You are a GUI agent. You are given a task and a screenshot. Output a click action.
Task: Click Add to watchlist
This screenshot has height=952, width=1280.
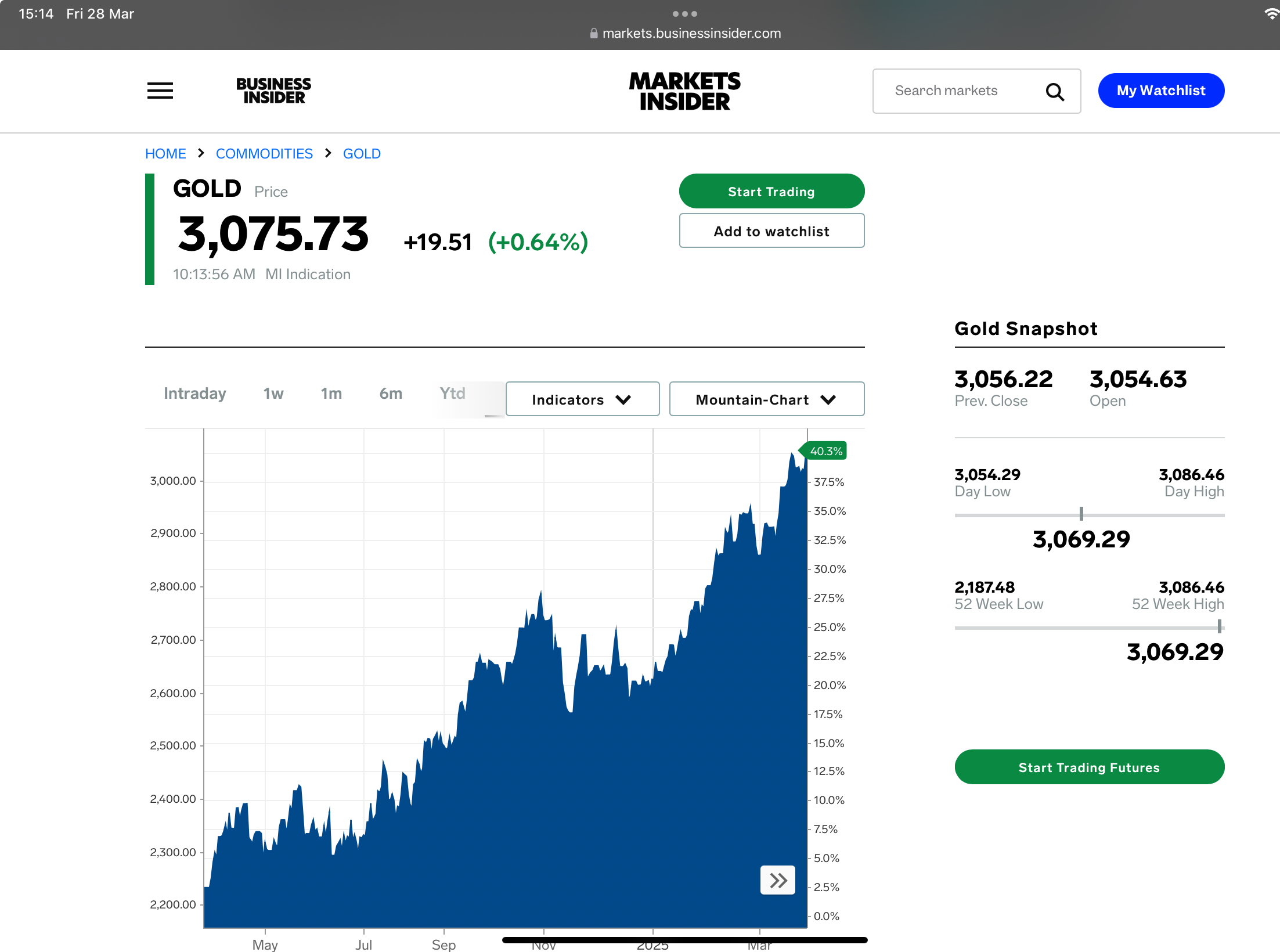click(x=771, y=231)
